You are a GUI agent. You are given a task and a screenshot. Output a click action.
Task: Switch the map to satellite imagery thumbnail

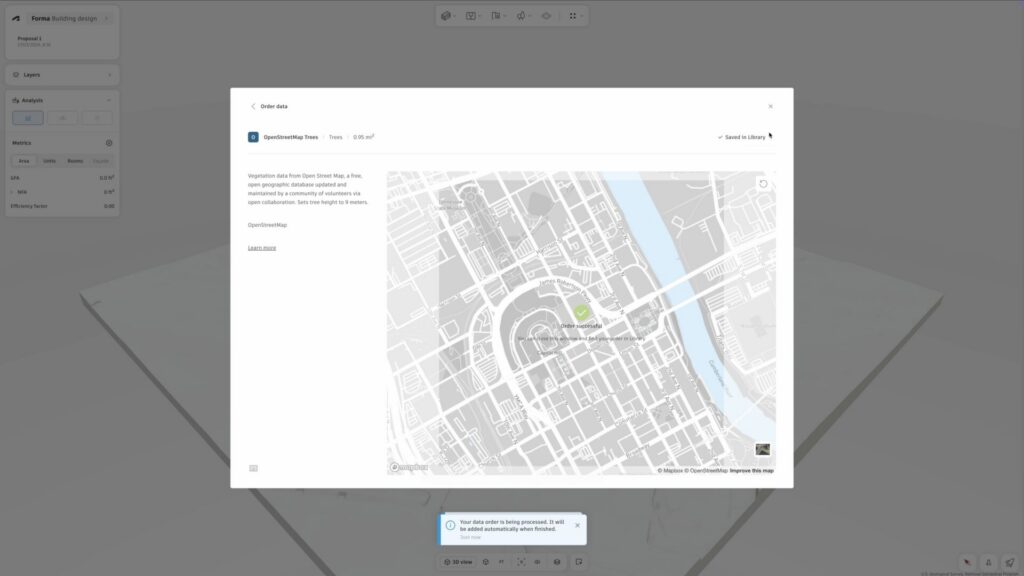pos(762,450)
